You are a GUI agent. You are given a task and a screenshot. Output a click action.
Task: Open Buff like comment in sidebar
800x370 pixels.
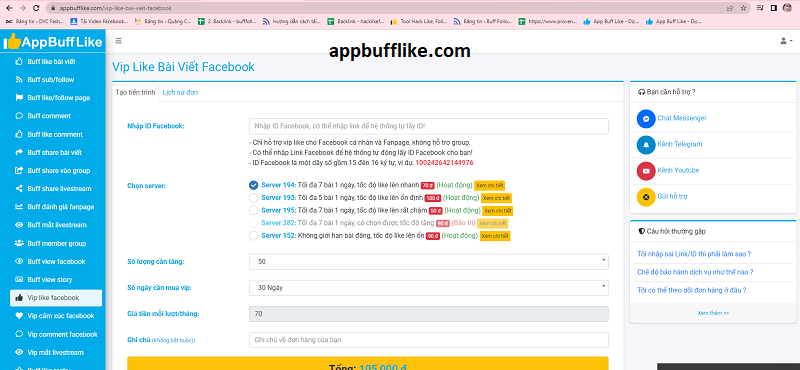tap(55, 135)
